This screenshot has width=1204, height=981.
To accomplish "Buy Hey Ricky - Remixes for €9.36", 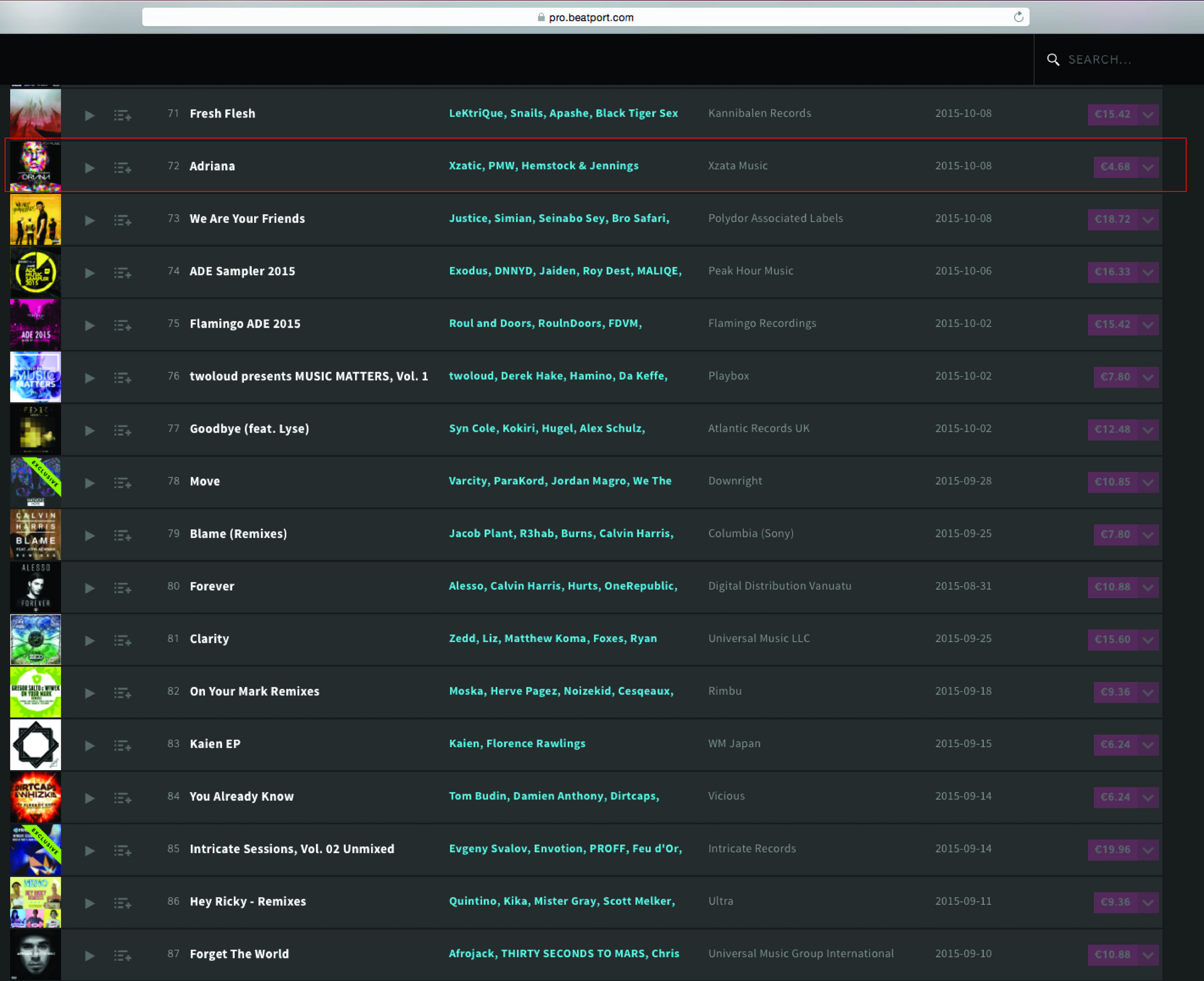I will 1115,903.
